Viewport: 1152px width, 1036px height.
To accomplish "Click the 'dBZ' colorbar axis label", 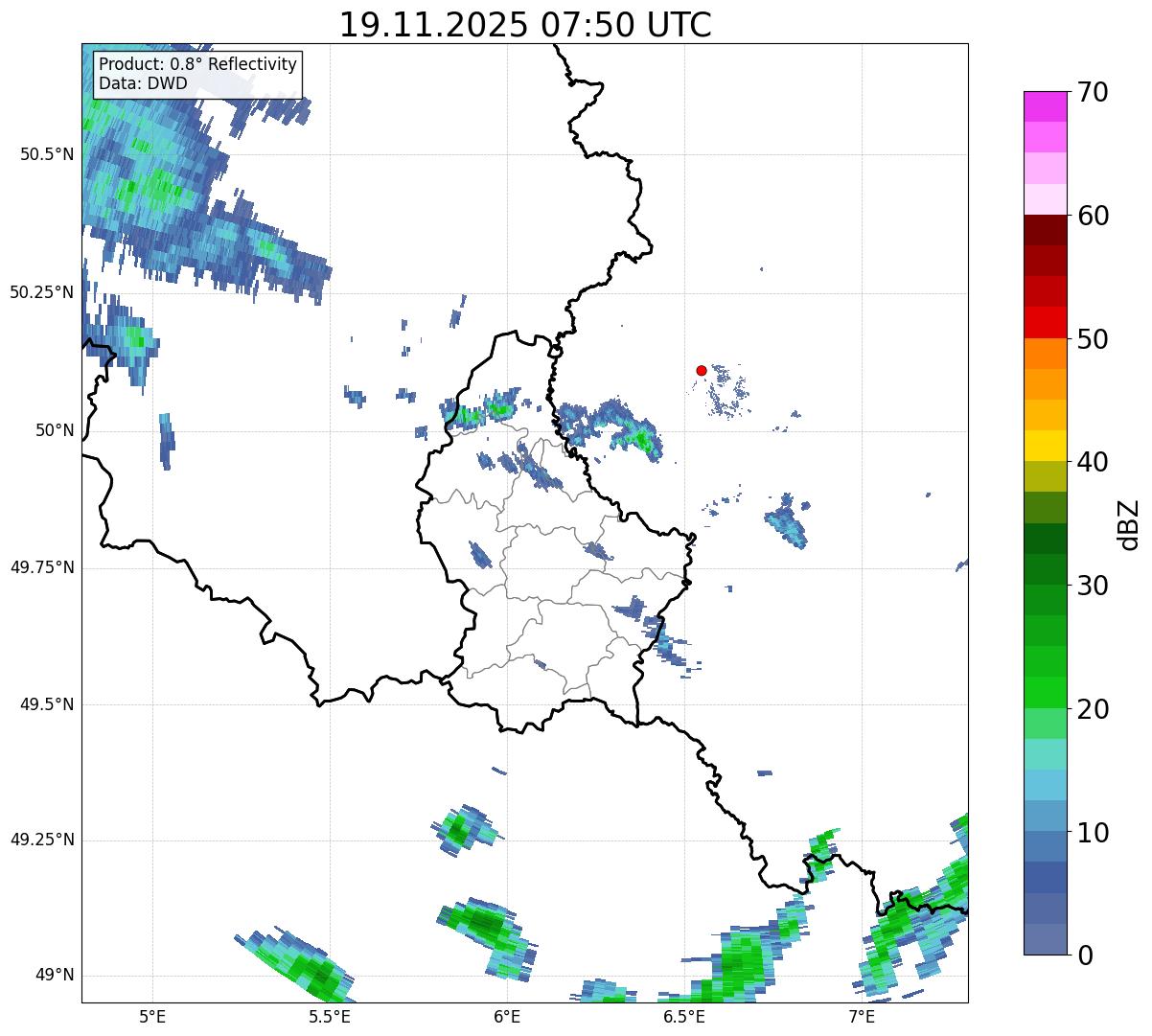I will 1129,524.
